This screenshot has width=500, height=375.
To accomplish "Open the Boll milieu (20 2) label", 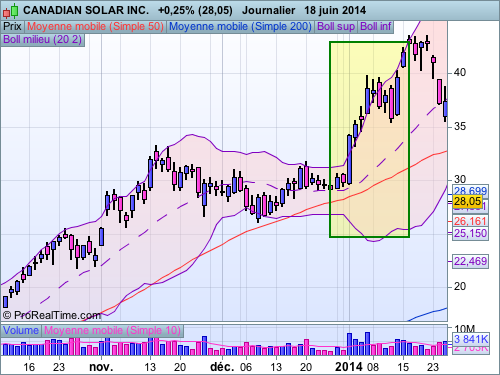I will coord(43,40).
